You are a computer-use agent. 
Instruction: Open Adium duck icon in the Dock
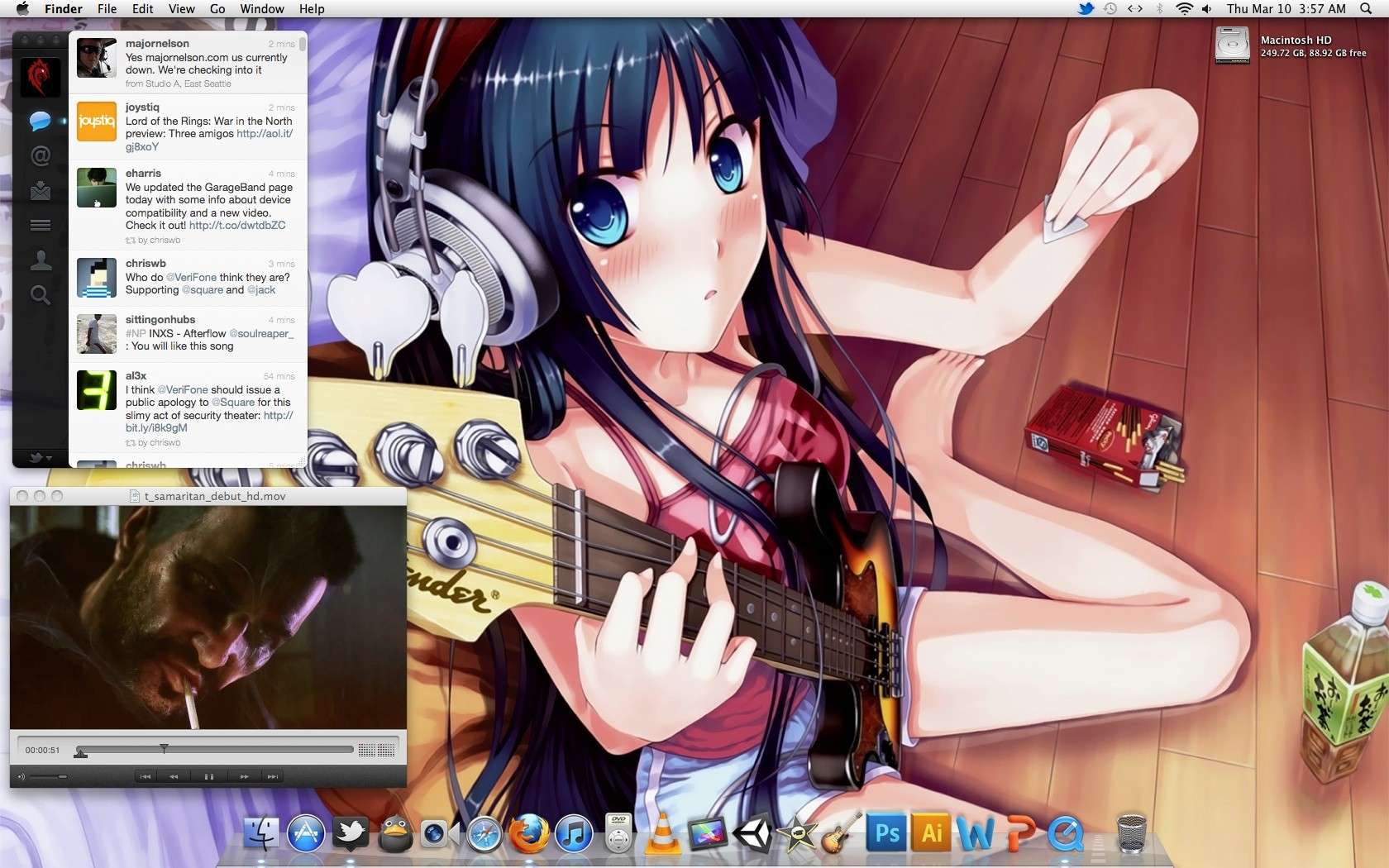pos(395,833)
